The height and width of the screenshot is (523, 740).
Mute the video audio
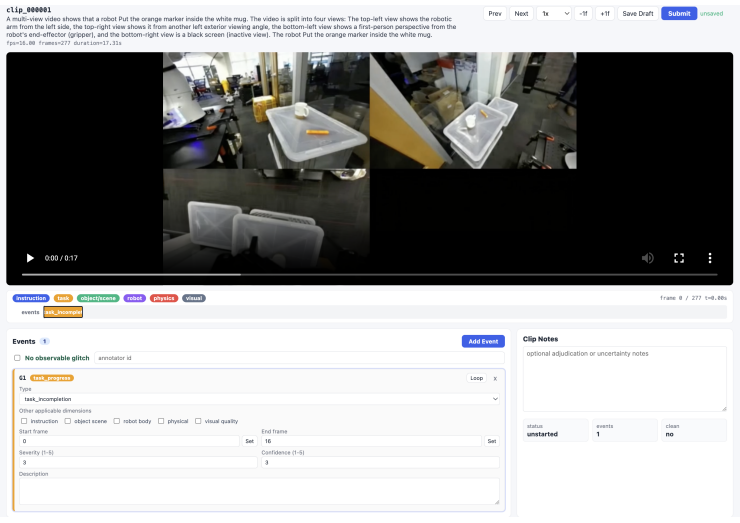click(x=648, y=258)
